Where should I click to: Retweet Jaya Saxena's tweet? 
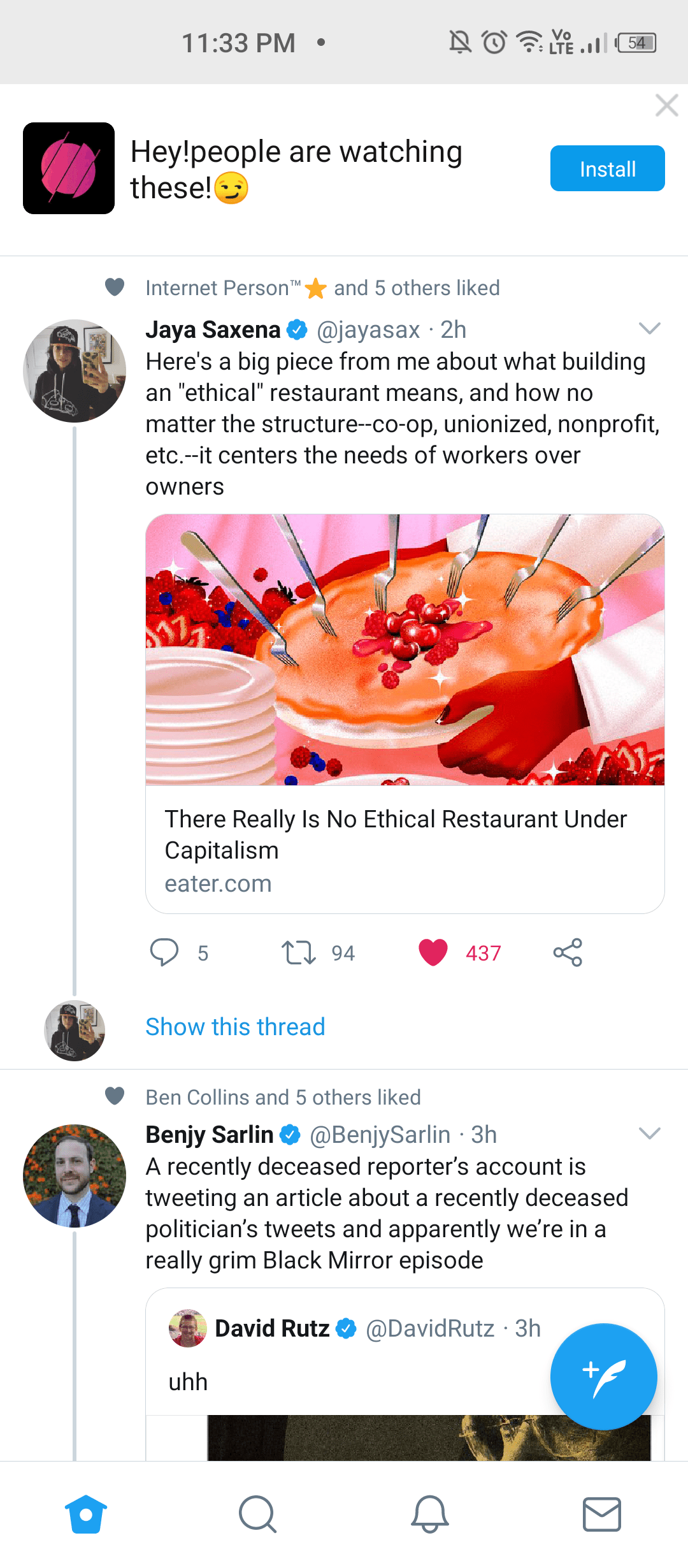tap(299, 953)
